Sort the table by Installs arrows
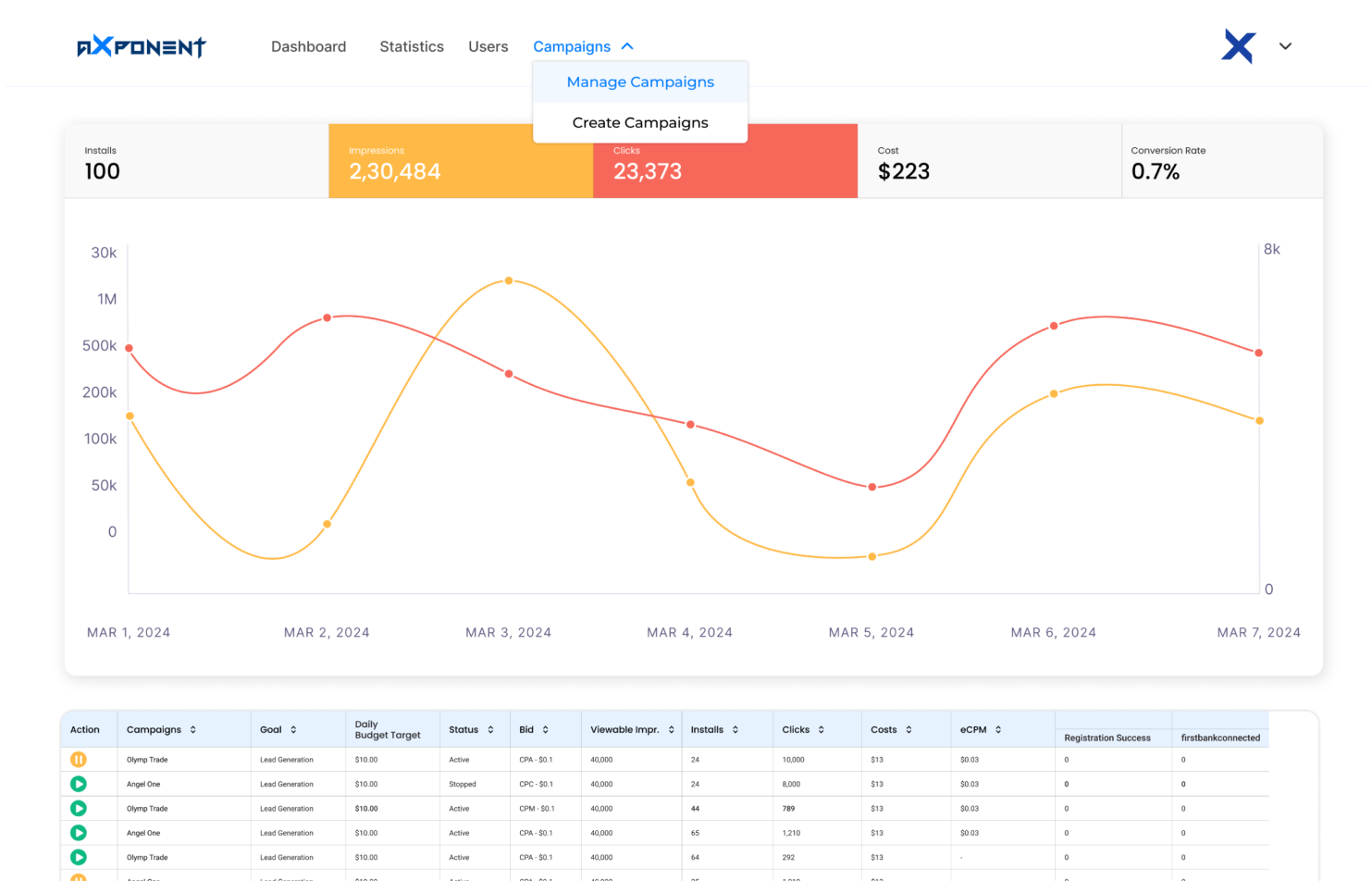1372x881 pixels. (735, 730)
